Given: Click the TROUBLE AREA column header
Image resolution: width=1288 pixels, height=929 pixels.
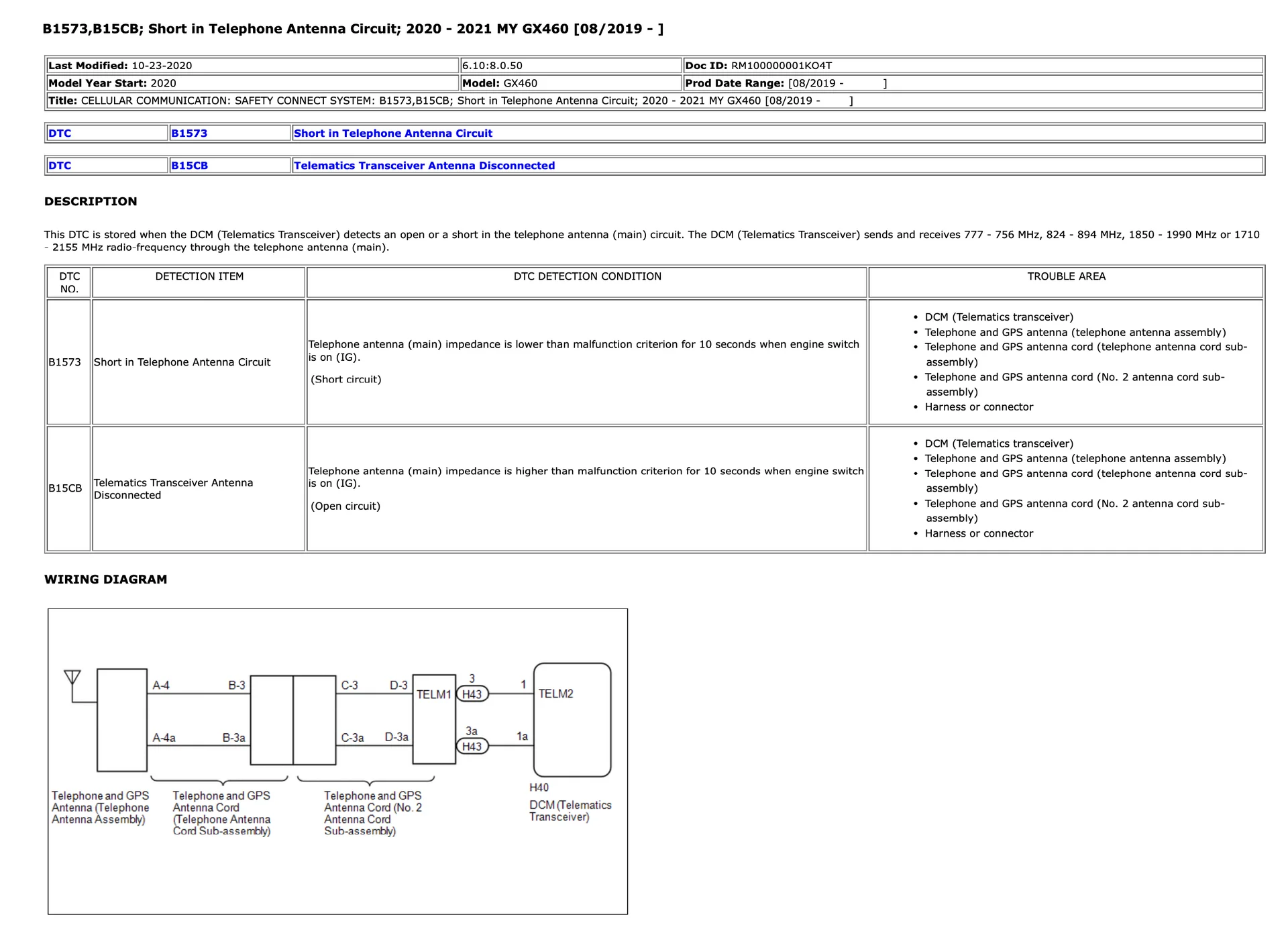Looking at the screenshot, I should coord(1065,276).
